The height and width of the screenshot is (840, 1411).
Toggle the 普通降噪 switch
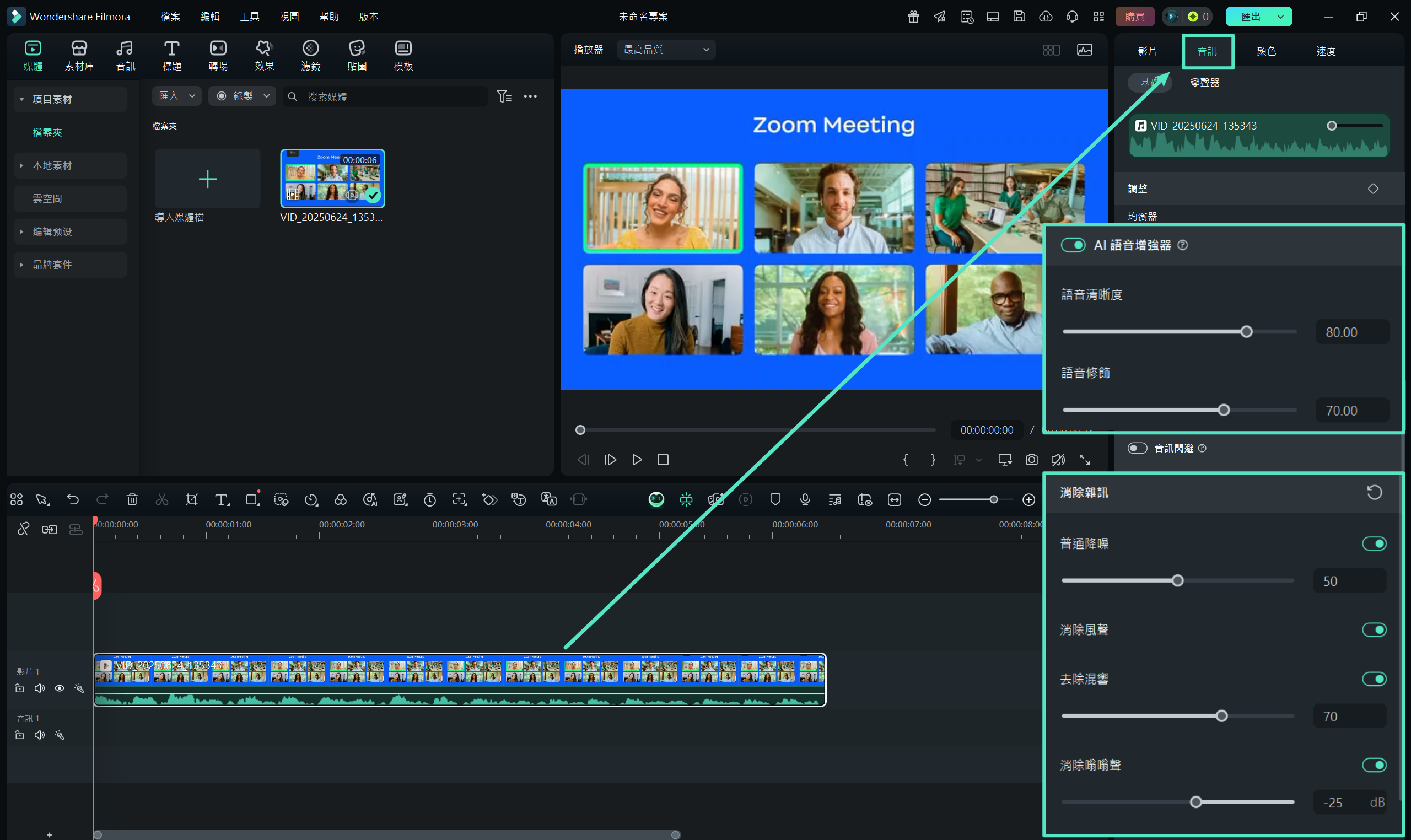click(x=1374, y=543)
